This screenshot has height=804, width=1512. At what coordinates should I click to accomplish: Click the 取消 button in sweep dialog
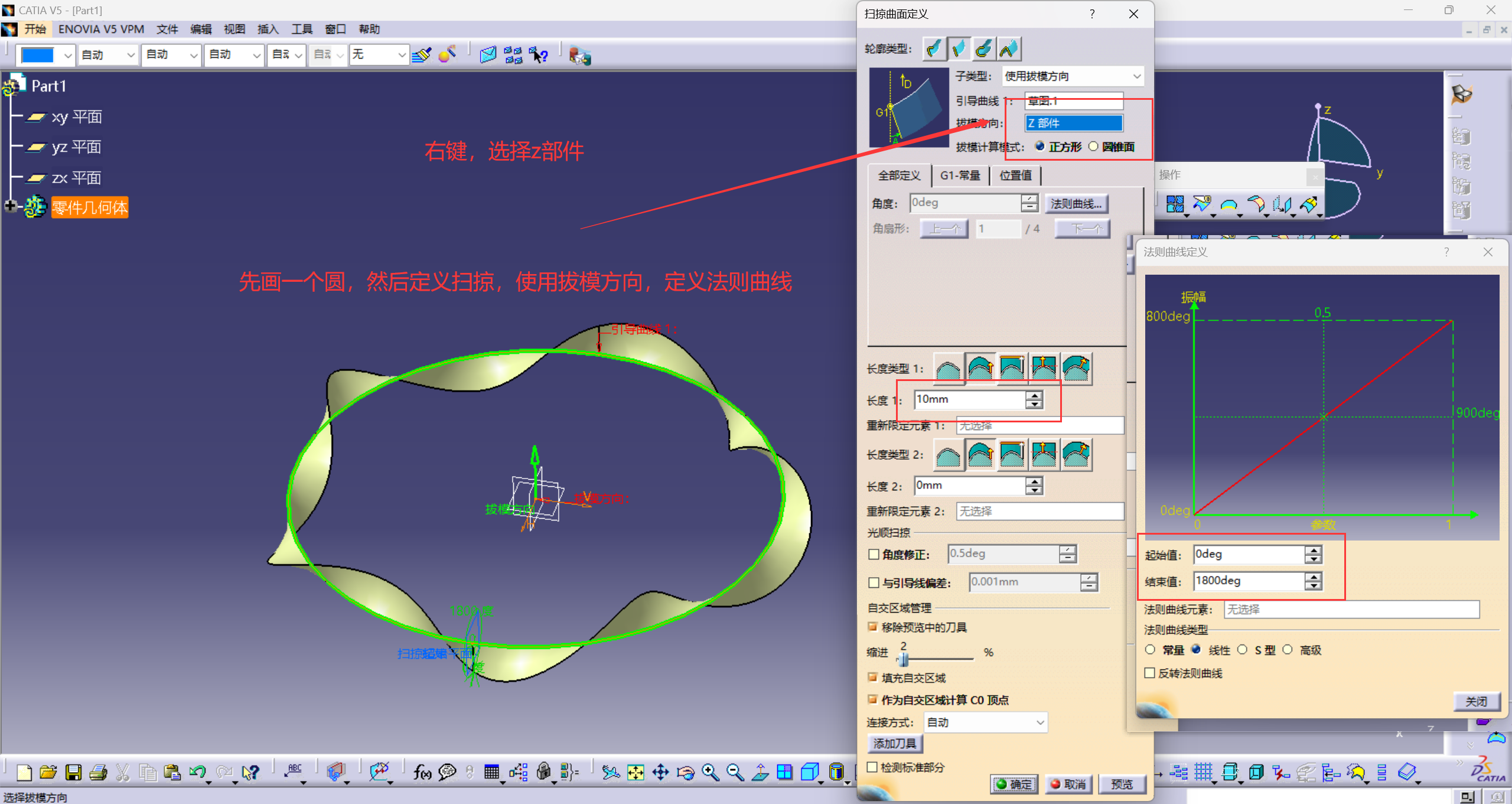click(x=1068, y=784)
